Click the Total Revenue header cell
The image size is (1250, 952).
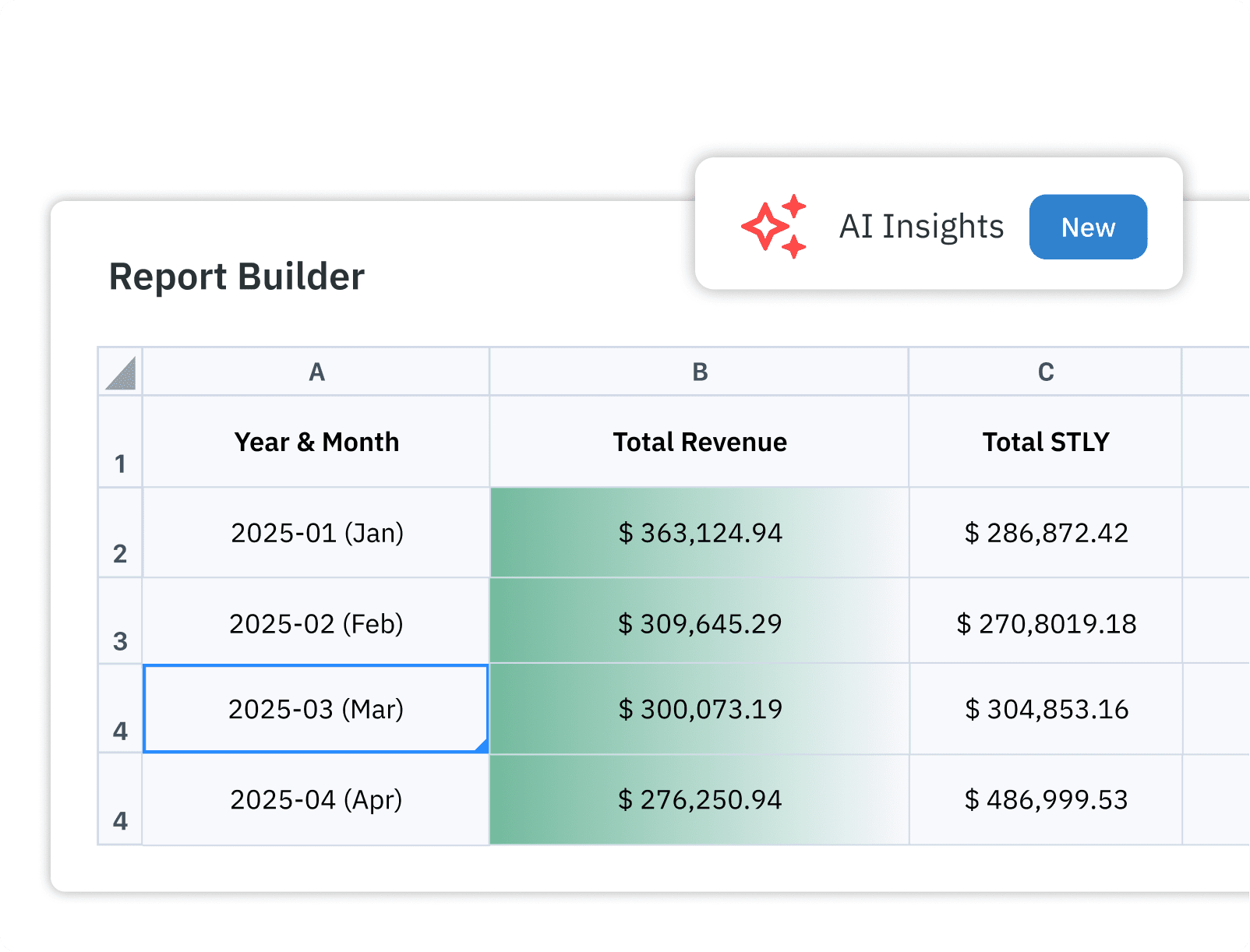coord(699,443)
